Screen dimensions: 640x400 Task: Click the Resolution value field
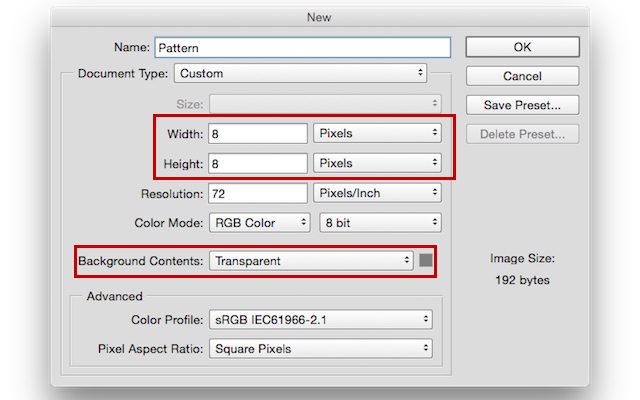coord(259,193)
